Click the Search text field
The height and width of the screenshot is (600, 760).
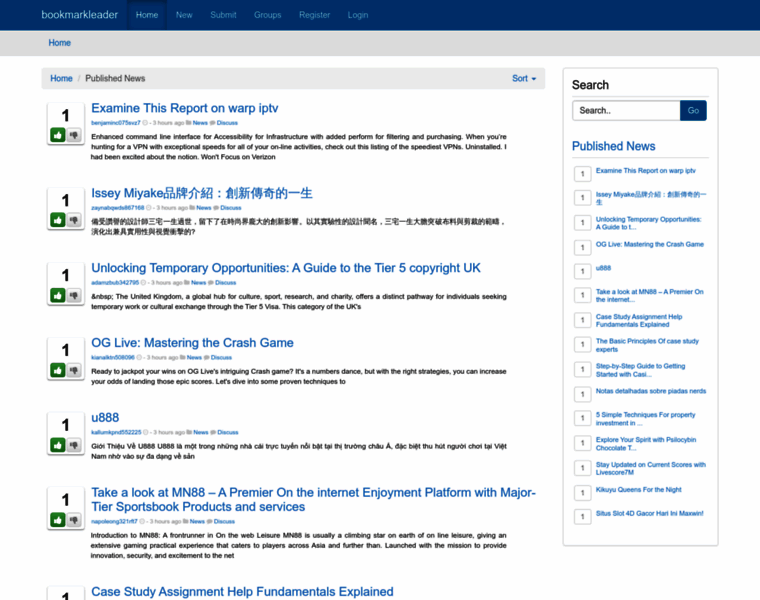coord(626,111)
